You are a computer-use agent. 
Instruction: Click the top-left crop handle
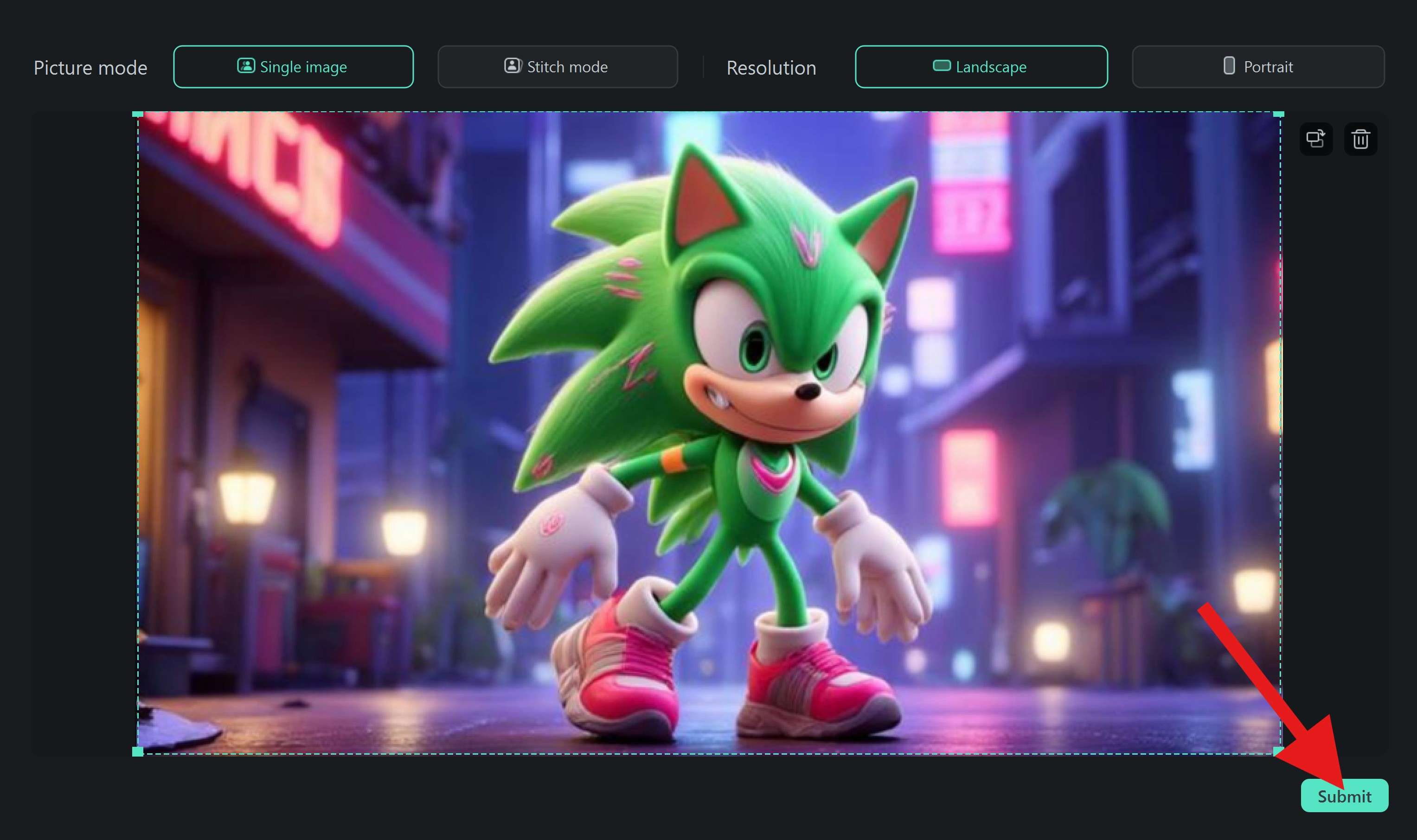(138, 115)
